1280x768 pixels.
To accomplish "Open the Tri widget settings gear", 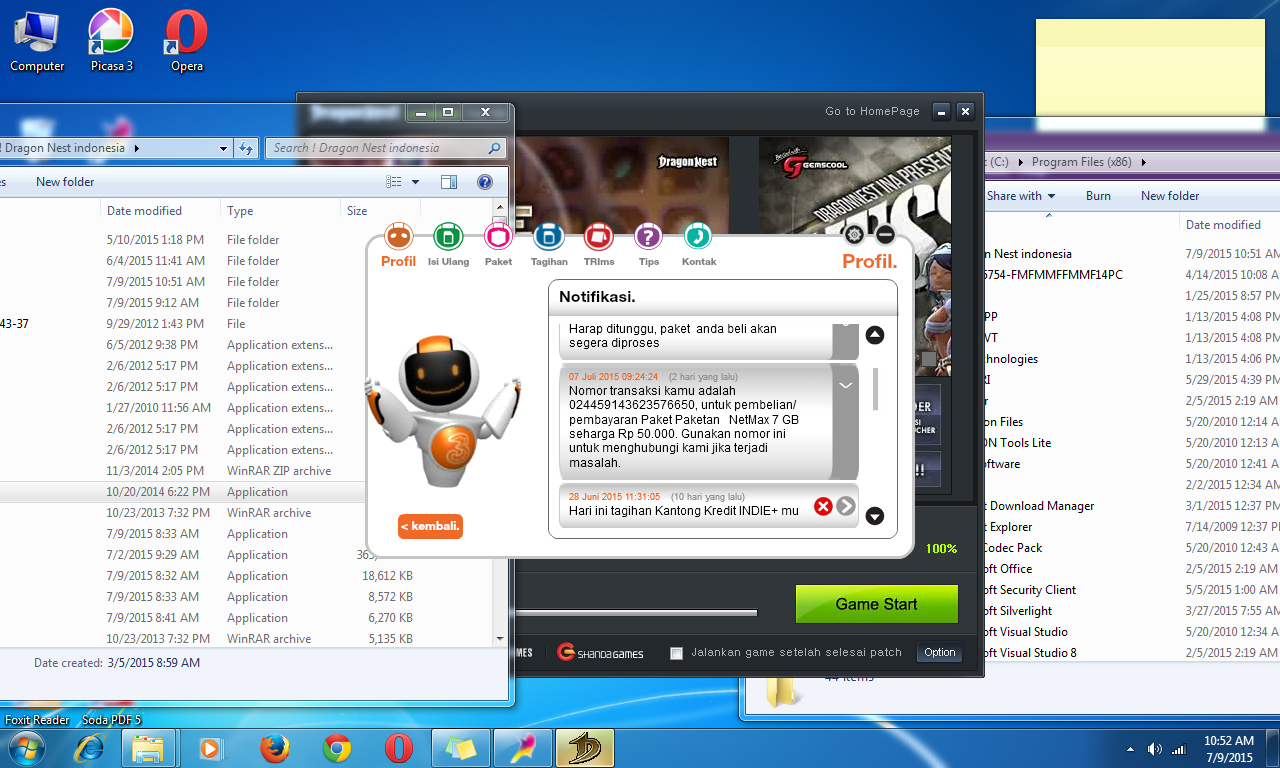I will 854,235.
